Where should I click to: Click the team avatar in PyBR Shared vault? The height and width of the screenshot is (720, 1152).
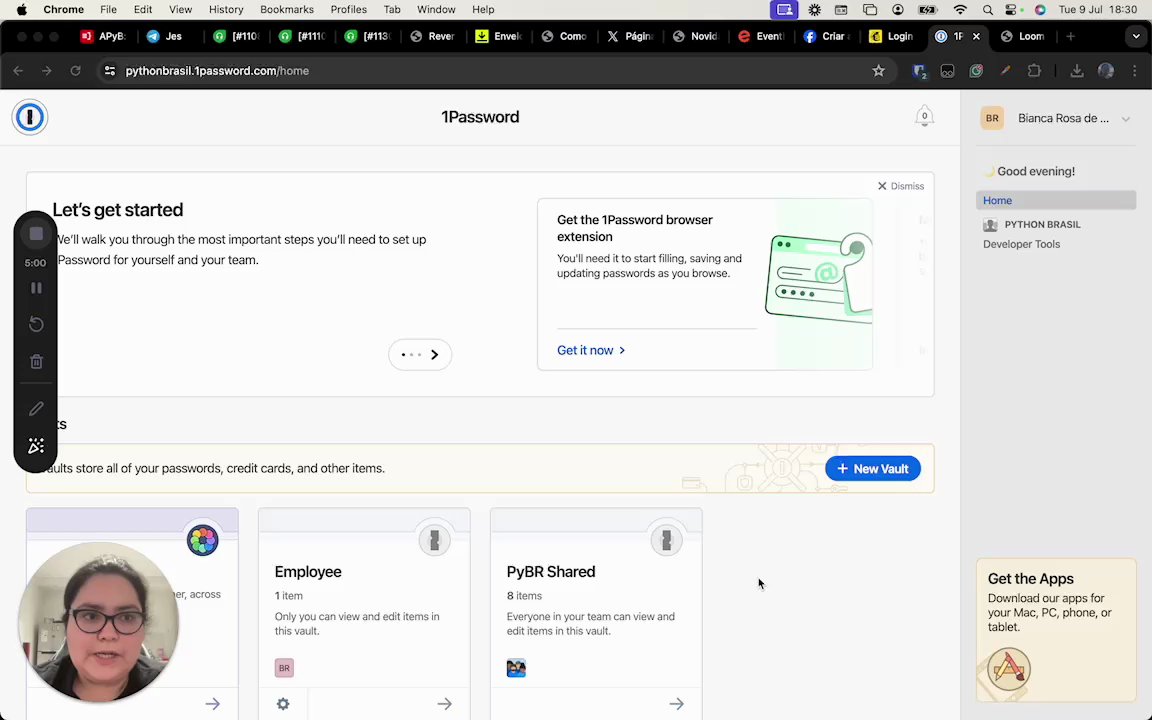pyautogui.click(x=516, y=668)
